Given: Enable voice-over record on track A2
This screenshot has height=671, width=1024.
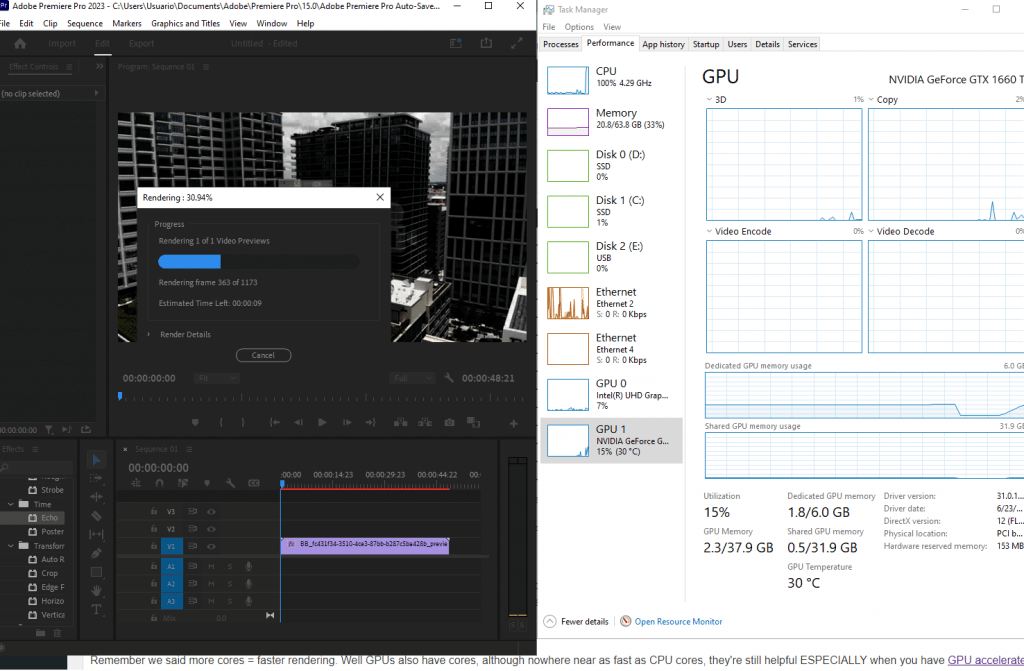Looking at the screenshot, I should [248, 583].
